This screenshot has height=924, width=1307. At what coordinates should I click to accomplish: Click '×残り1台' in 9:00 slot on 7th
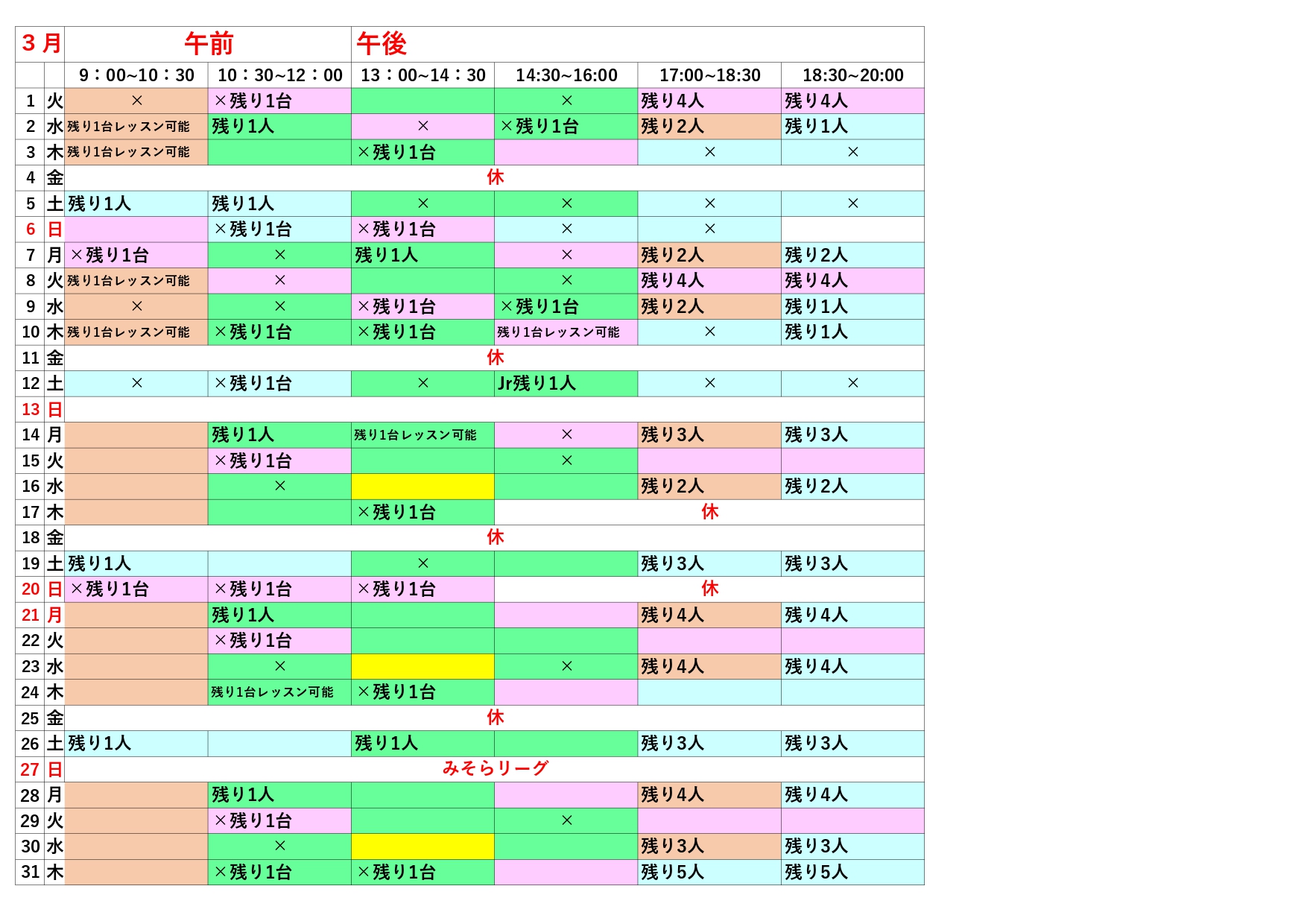(110, 255)
